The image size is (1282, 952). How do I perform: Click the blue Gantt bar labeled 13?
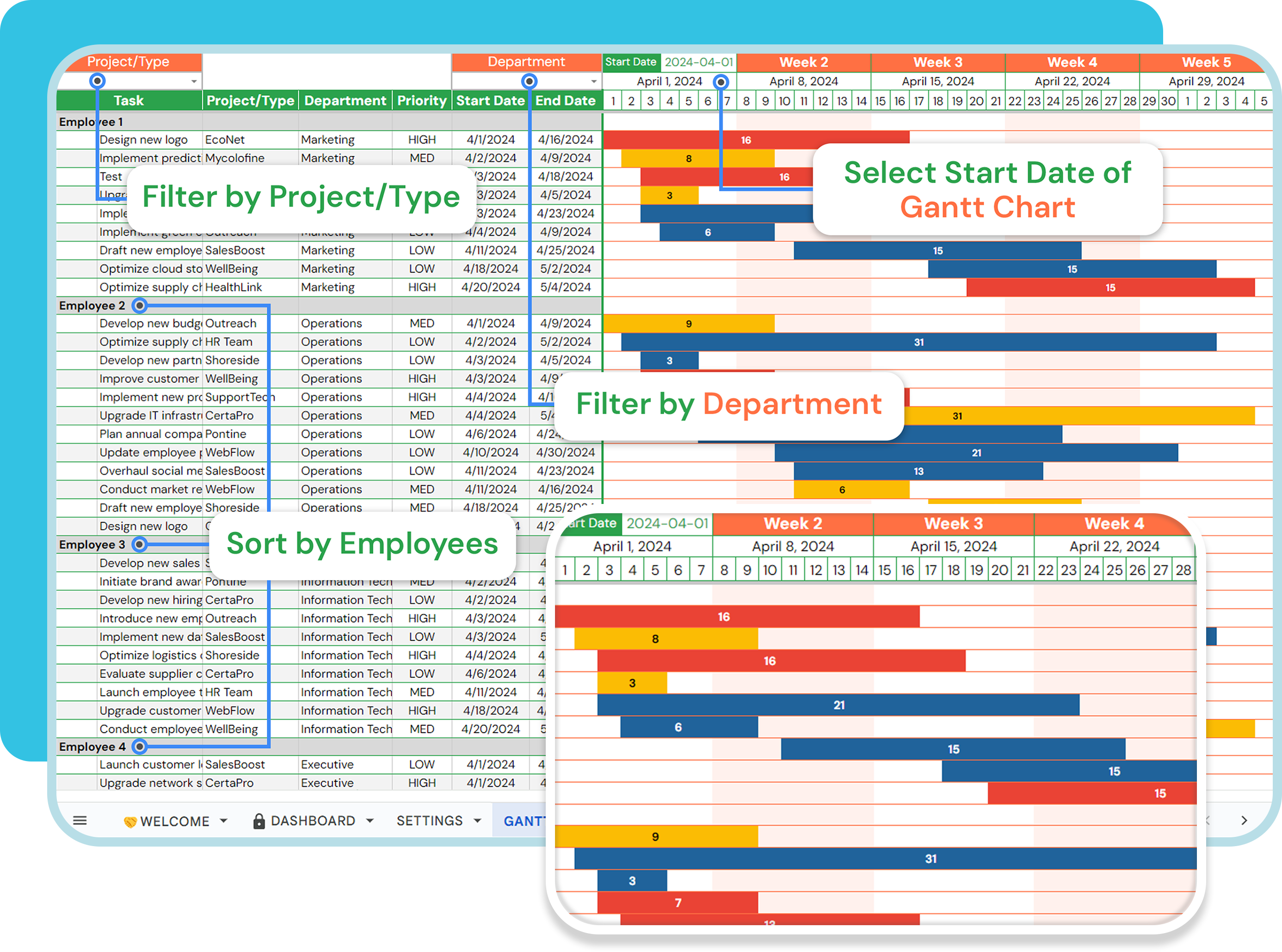point(918,472)
